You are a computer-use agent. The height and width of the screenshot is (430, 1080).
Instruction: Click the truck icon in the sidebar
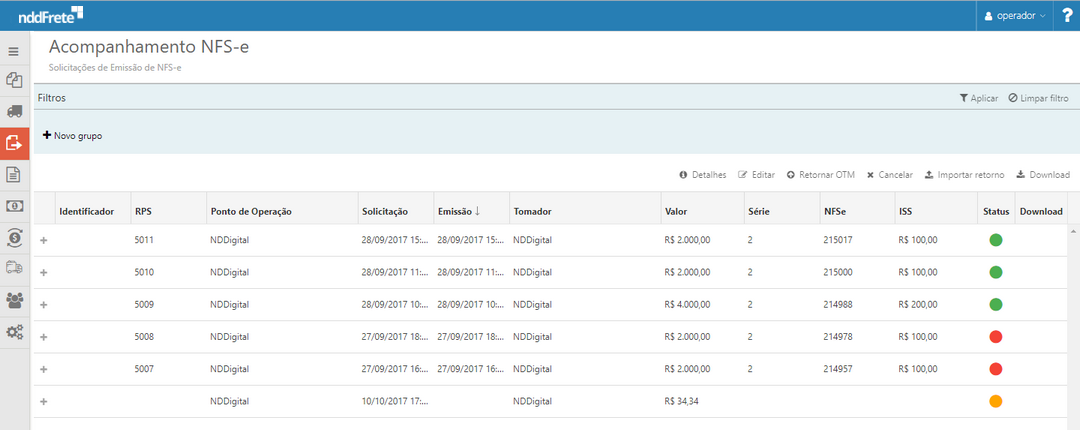coord(14,111)
